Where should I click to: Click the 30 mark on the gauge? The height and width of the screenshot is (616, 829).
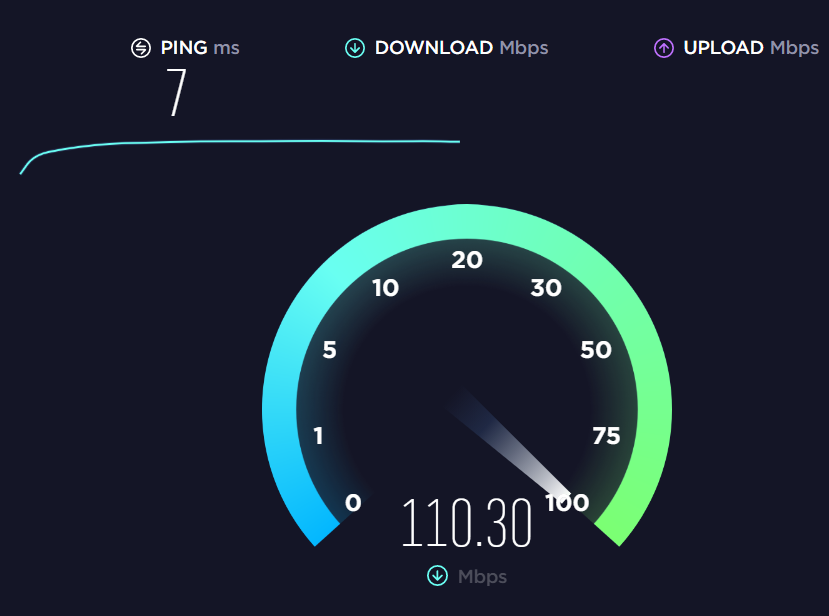coord(546,288)
